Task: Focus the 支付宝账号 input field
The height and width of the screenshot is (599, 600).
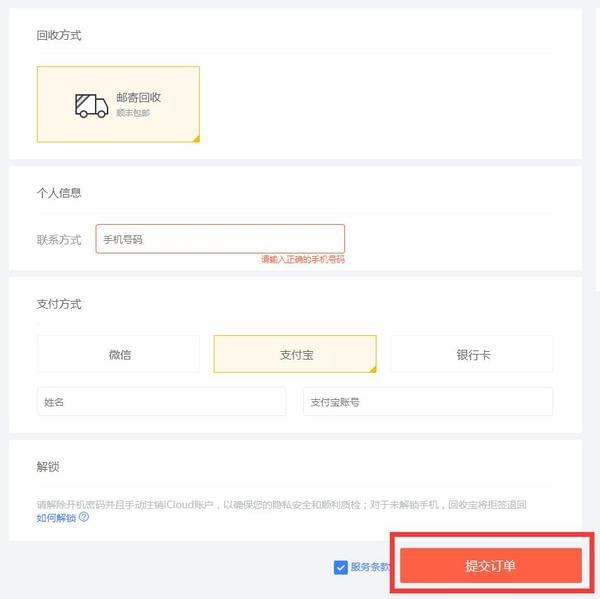Action: tap(428, 402)
